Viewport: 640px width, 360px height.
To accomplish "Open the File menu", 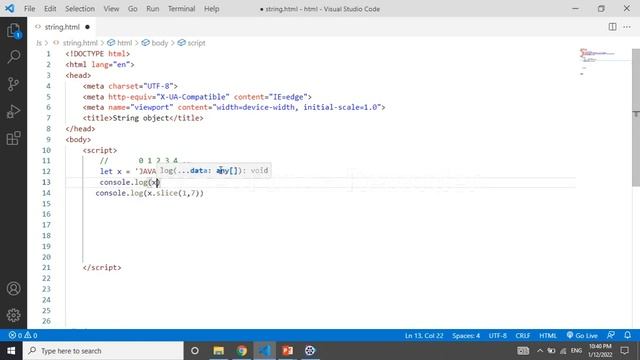I will (x=29, y=9).
